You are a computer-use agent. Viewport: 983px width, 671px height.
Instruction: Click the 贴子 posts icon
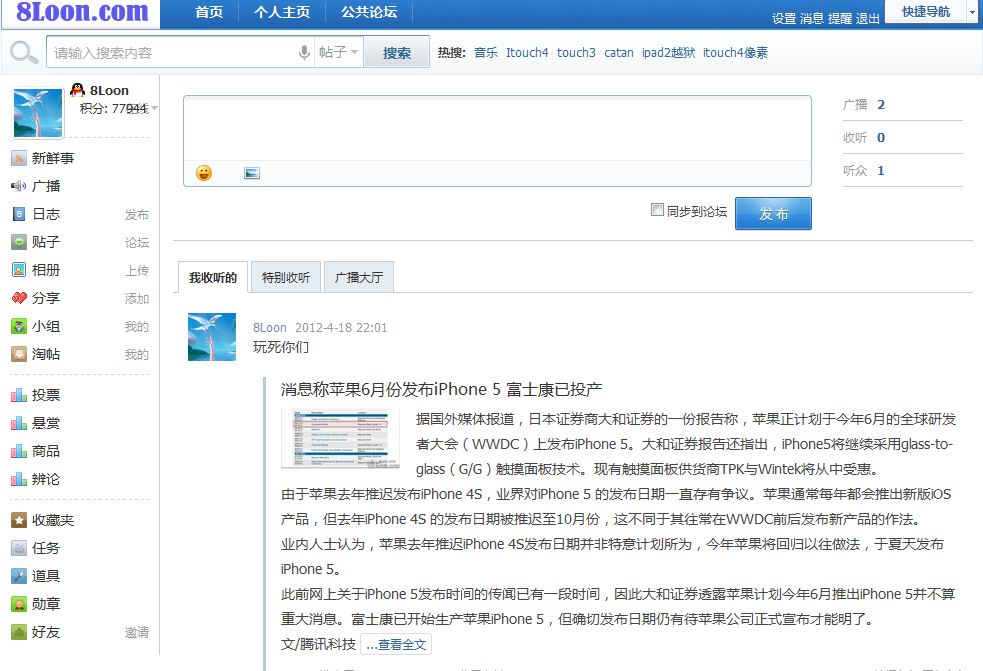pos(19,242)
